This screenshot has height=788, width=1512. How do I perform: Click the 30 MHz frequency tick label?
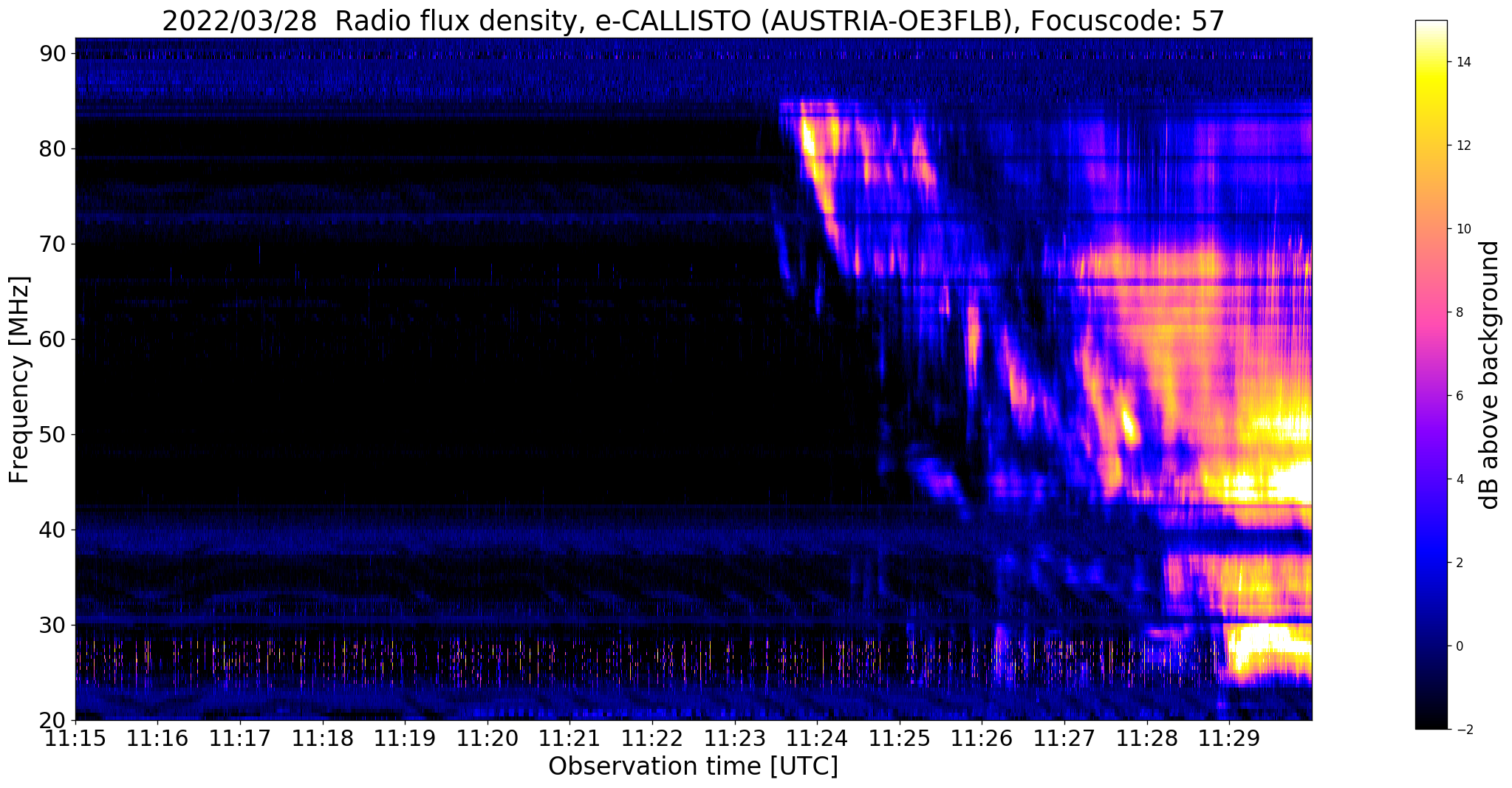tap(54, 625)
